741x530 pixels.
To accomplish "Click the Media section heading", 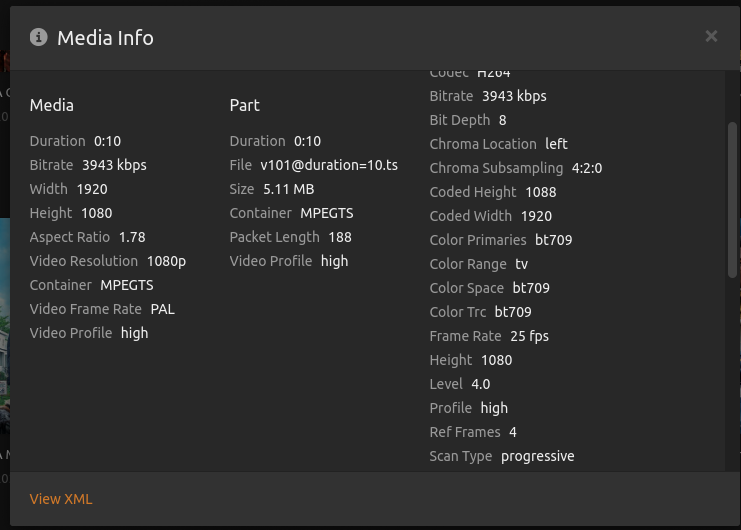I will click(x=52, y=105).
